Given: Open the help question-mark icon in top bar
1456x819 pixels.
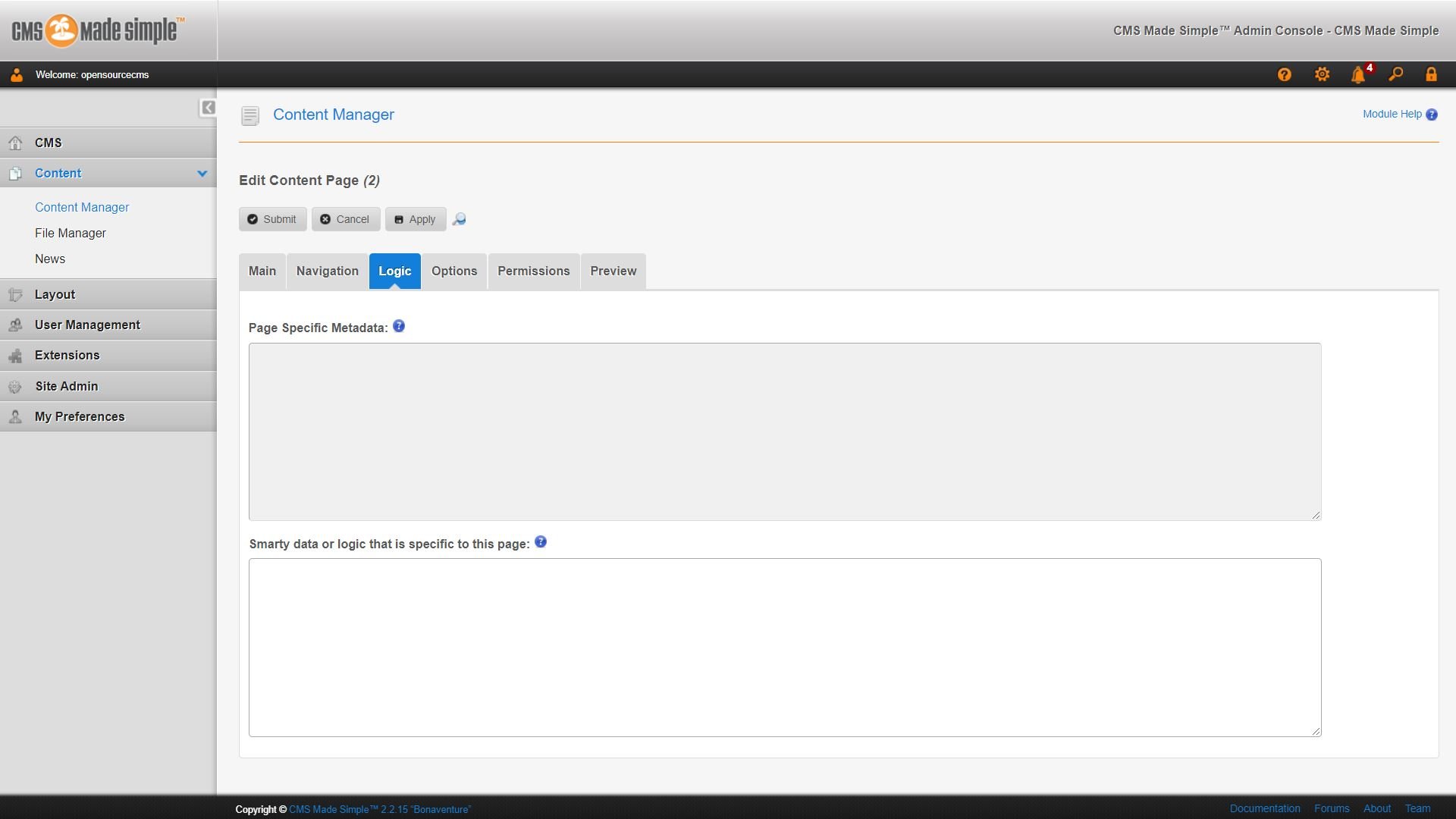Looking at the screenshot, I should tap(1284, 74).
